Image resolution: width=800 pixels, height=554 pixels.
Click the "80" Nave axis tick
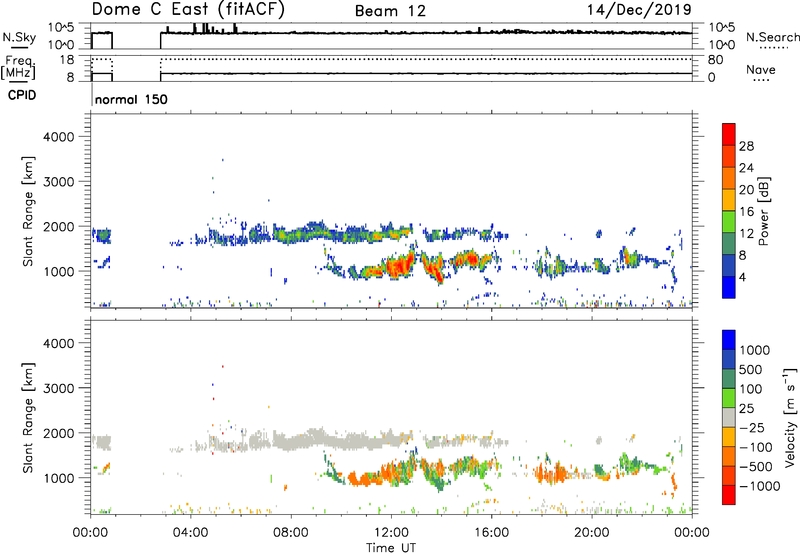(716, 60)
